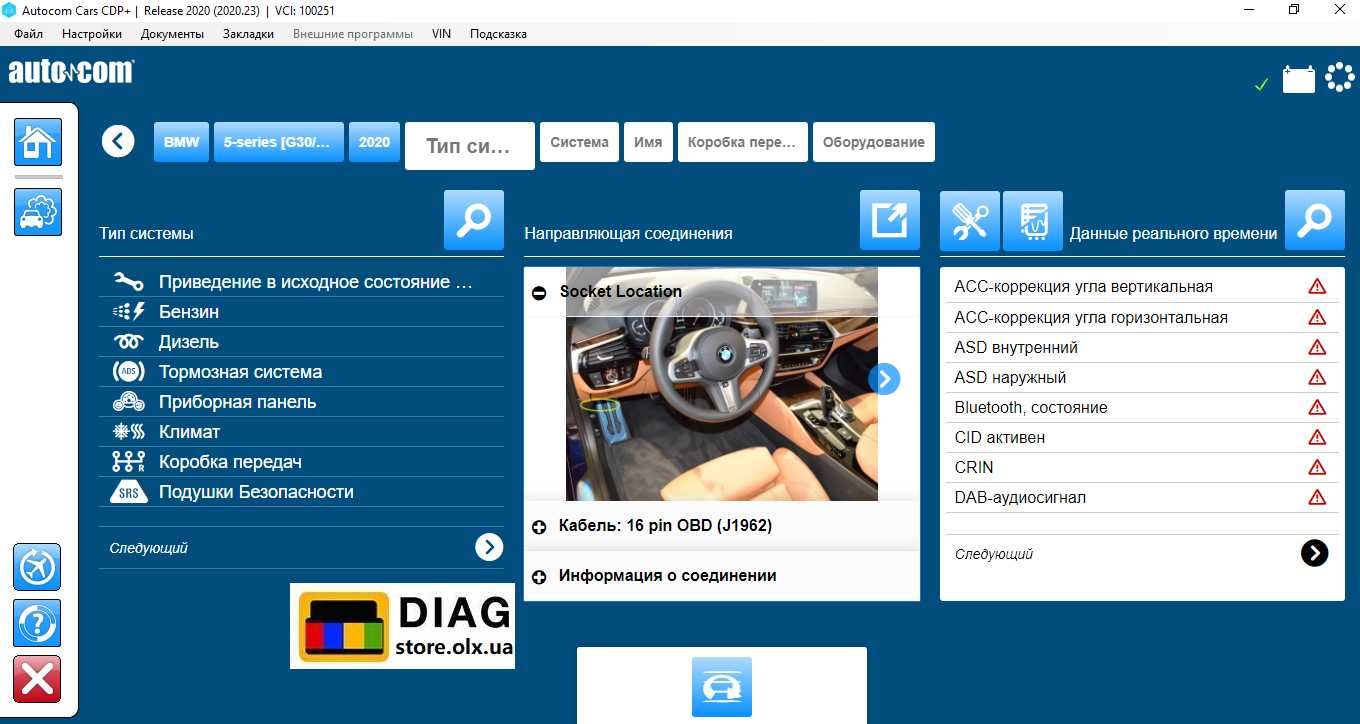Open connection guide in external window
Screen dimensions: 1360x724
pos(890,220)
